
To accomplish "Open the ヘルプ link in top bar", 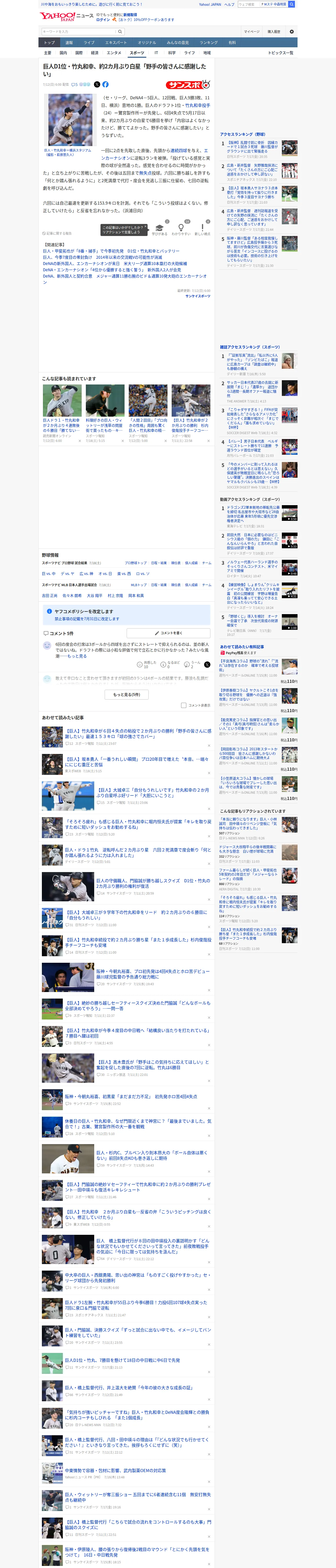I will click(229, 4).
